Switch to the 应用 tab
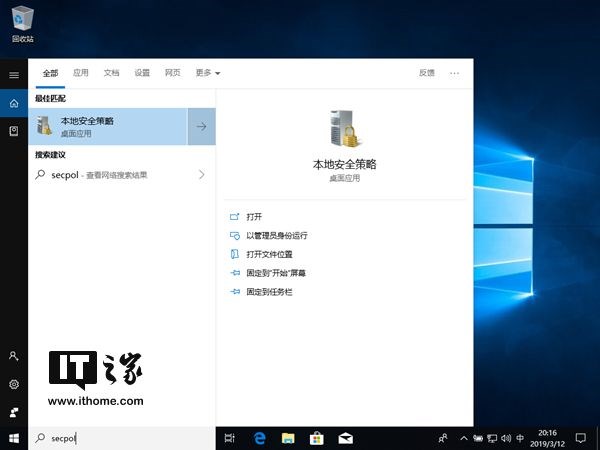Viewport: 600px width, 450px height. pos(81,73)
